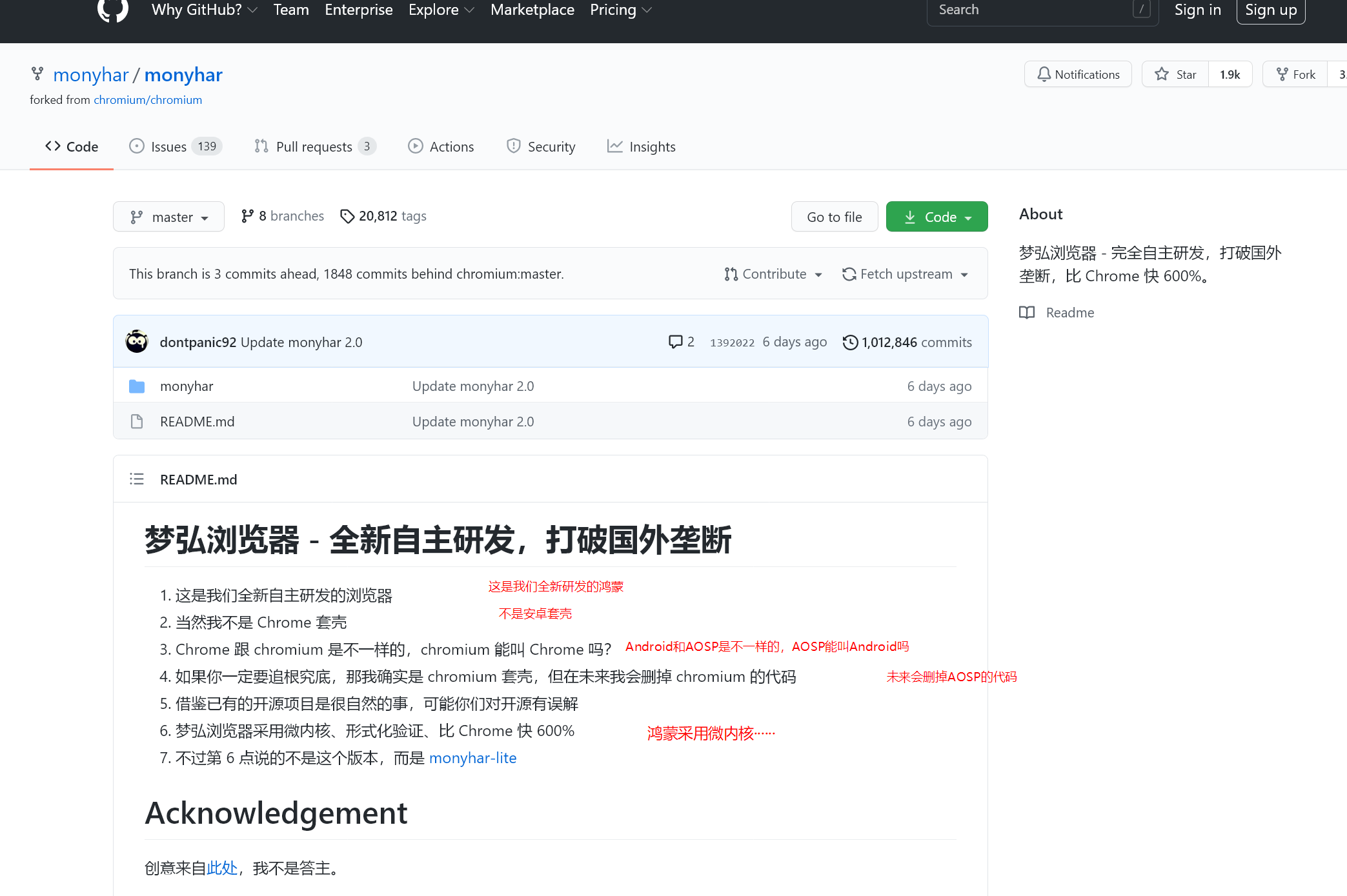Switch to the Issues tab
The height and width of the screenshot is (896, 1347).
pos(170,146)
